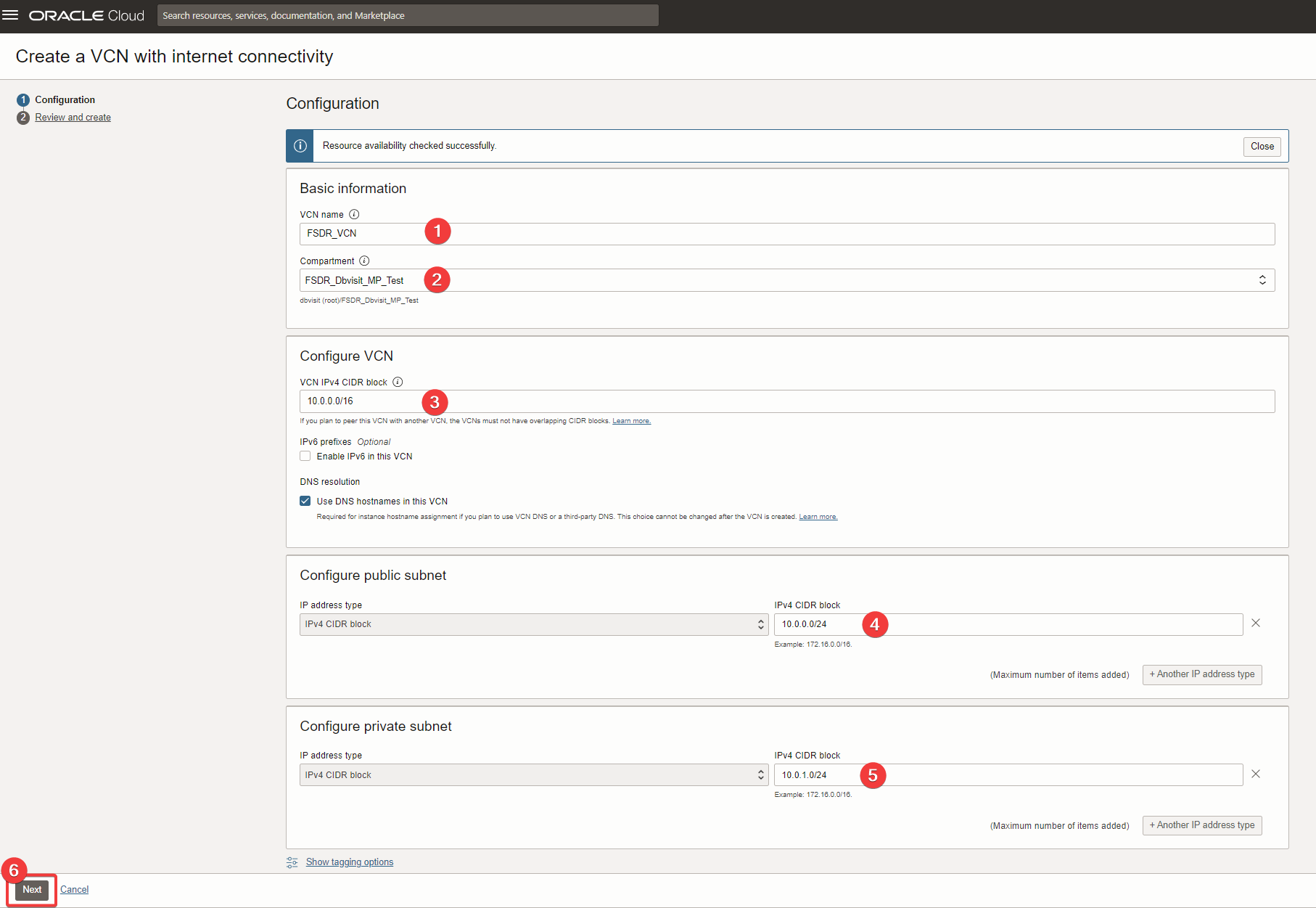Open Learn more link under DNS resolution
Image resolution: width=1316 pixels, height=908 pixels.
(818, 517)
